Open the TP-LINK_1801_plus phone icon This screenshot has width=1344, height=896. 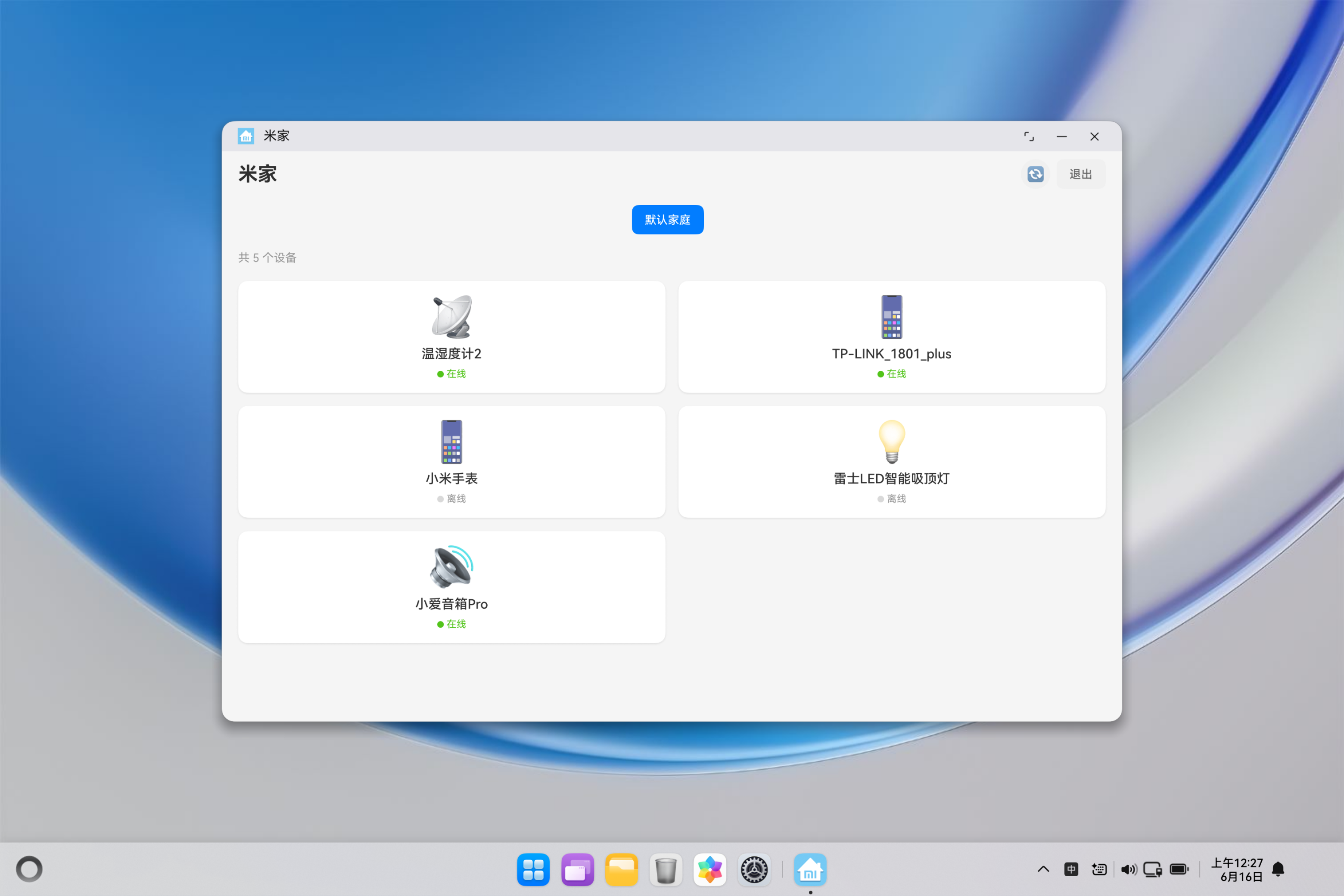(891, 317)
